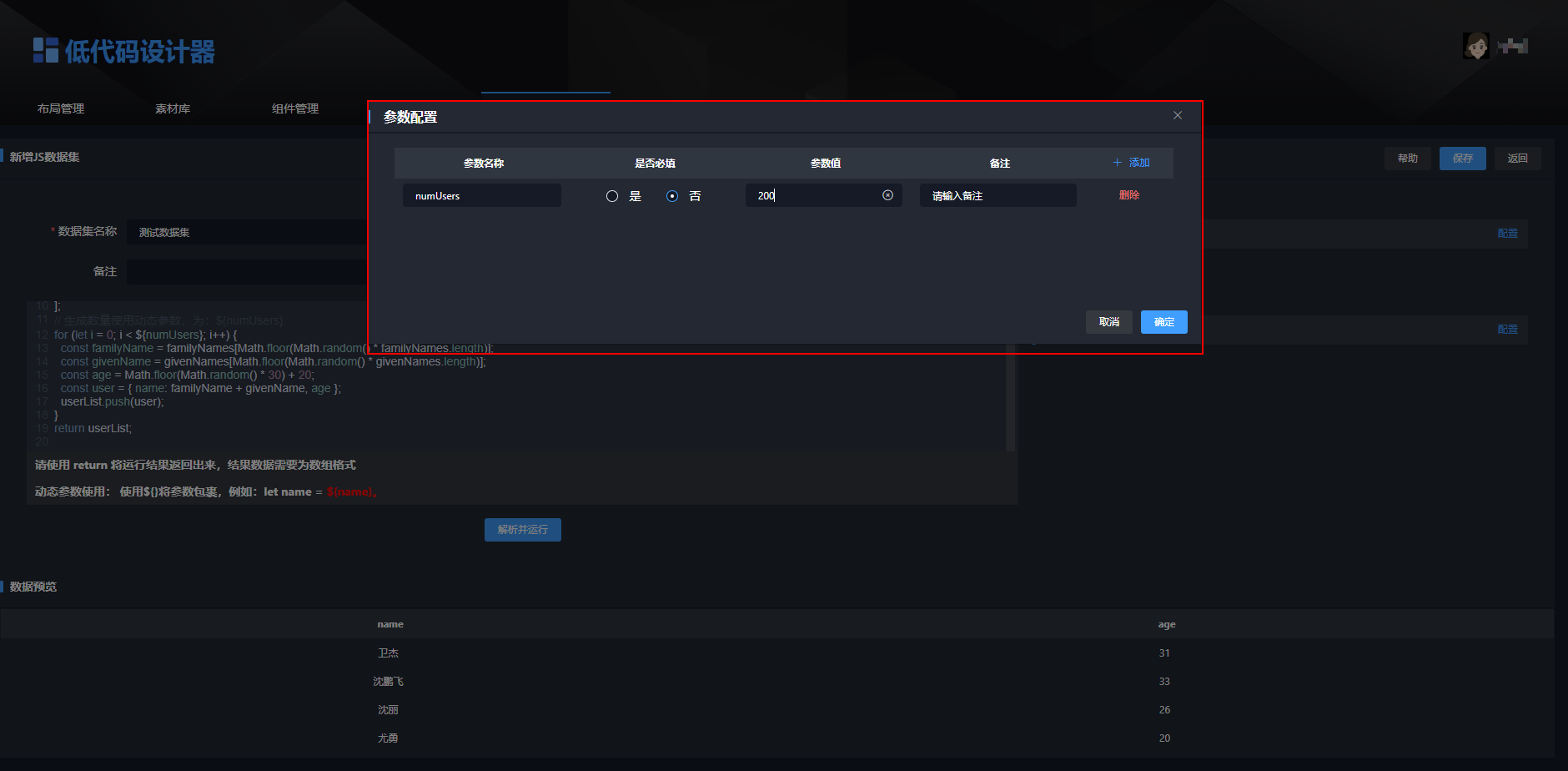
Task: Click the 数据集名称 input field
Action: 248,232
